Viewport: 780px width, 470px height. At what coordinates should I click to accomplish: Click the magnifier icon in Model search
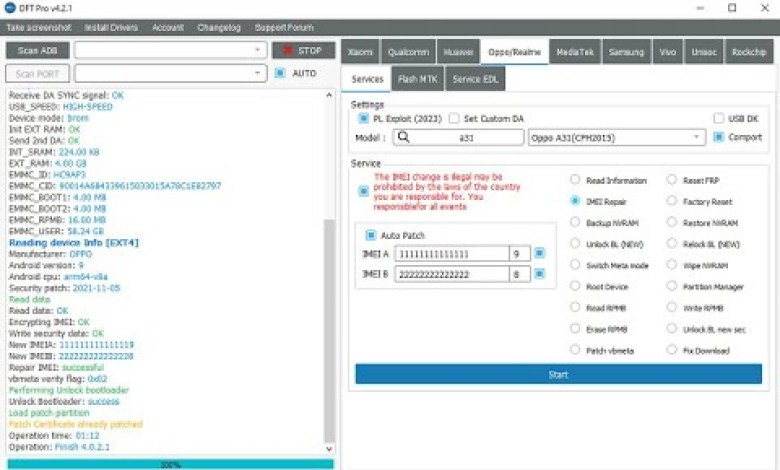tap(403, 137)
